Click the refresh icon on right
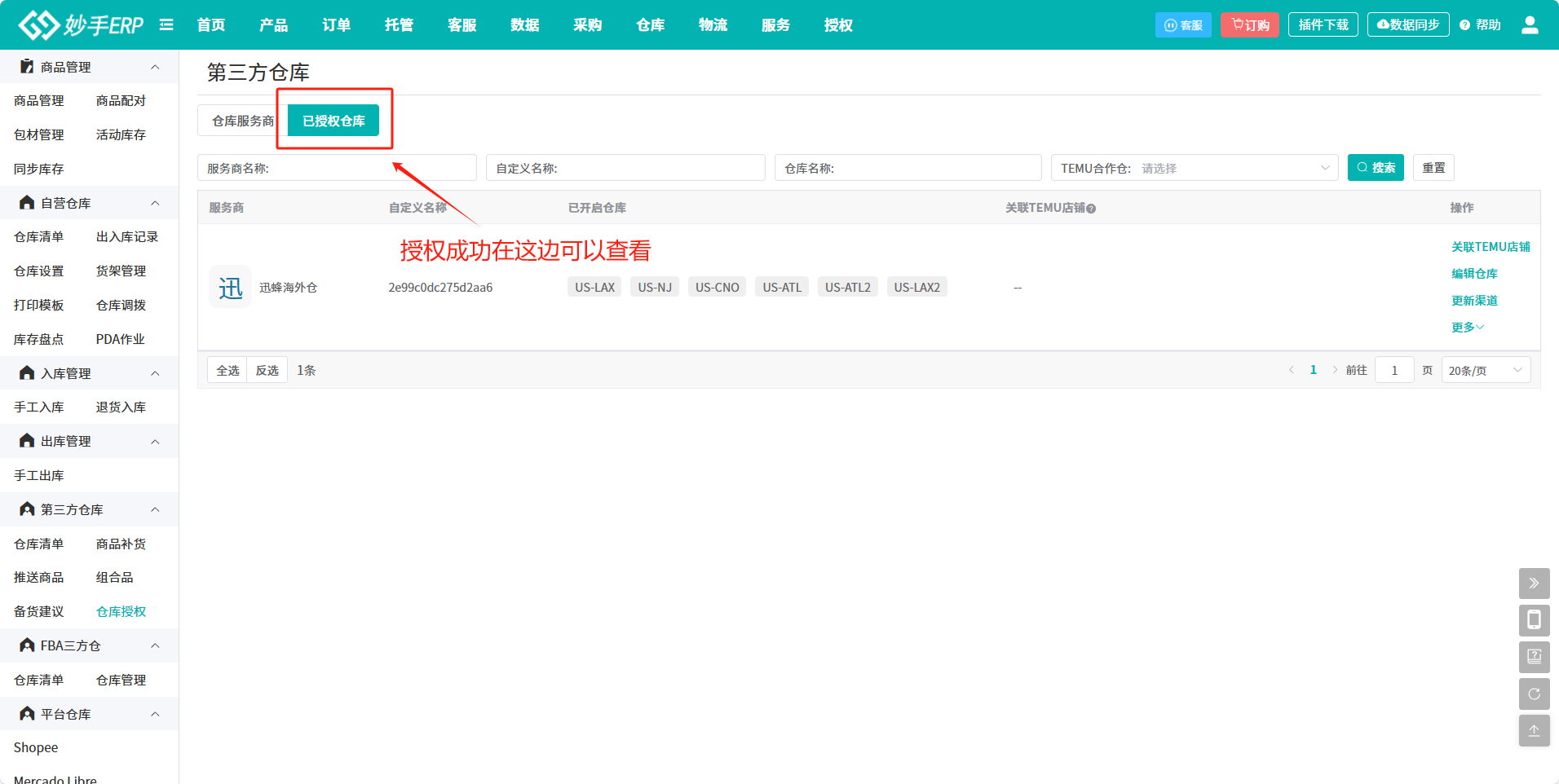Viewport: 1559px width, 784px height. pyautogui.click(x=1534, y=694)
